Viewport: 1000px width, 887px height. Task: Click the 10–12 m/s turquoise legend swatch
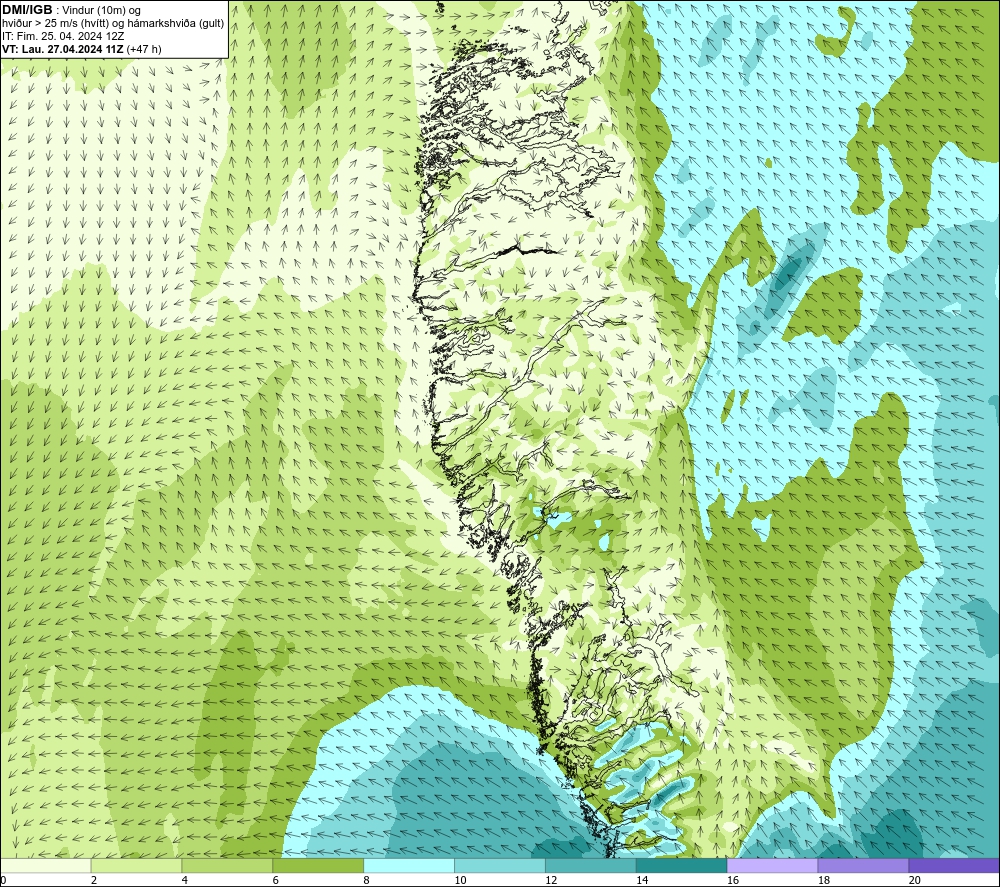click(x=500, y=866)
